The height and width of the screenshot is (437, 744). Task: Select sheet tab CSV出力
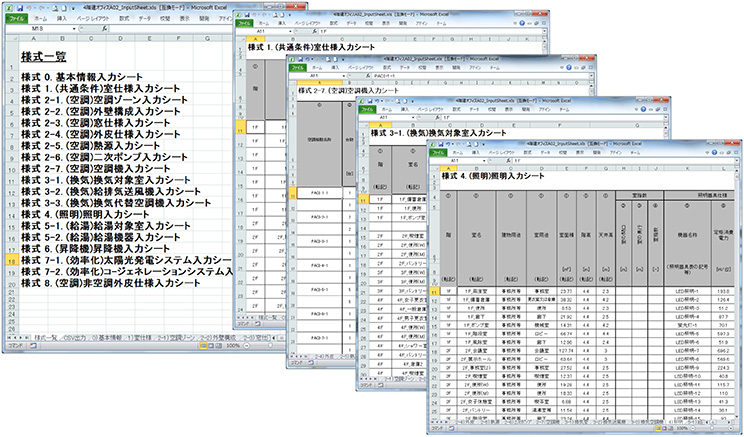[x=75, y=337]
